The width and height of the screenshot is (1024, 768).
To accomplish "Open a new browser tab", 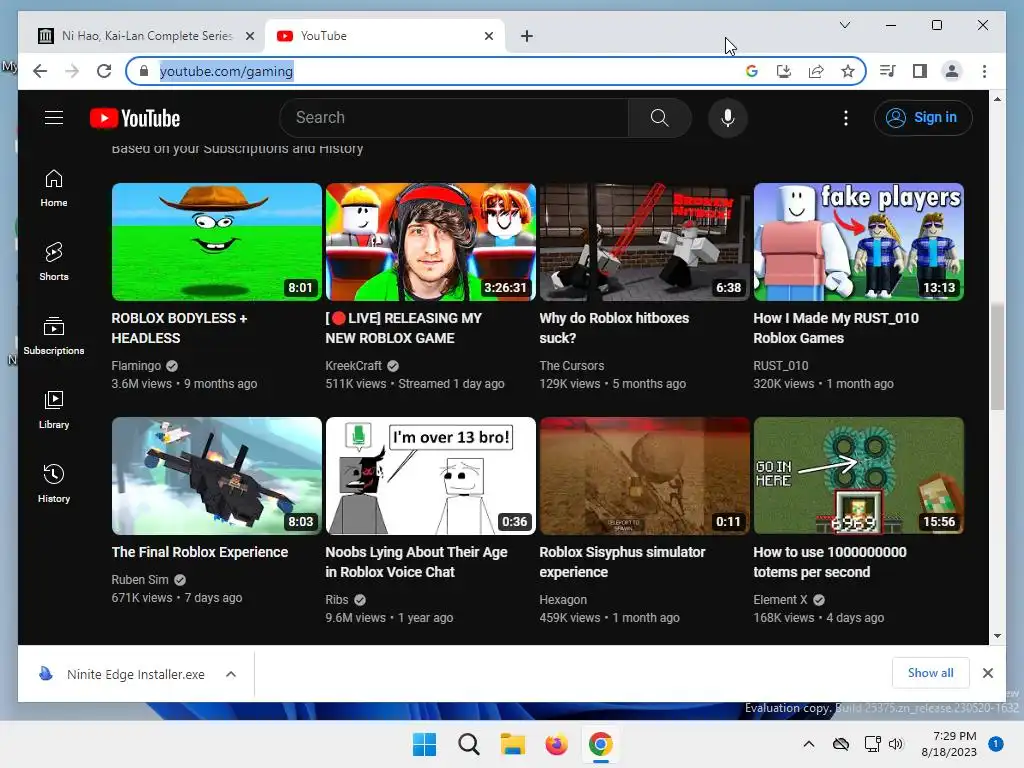I will click(527, 36).
